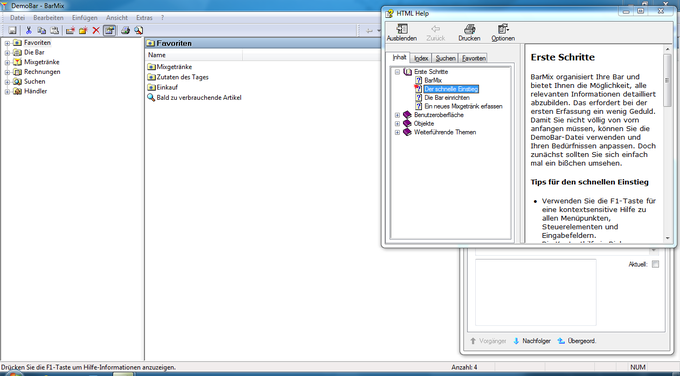Click the Nachfolger button
This screenshot has width=680, height=376.
pyautogui.click(x=532, y=341)
